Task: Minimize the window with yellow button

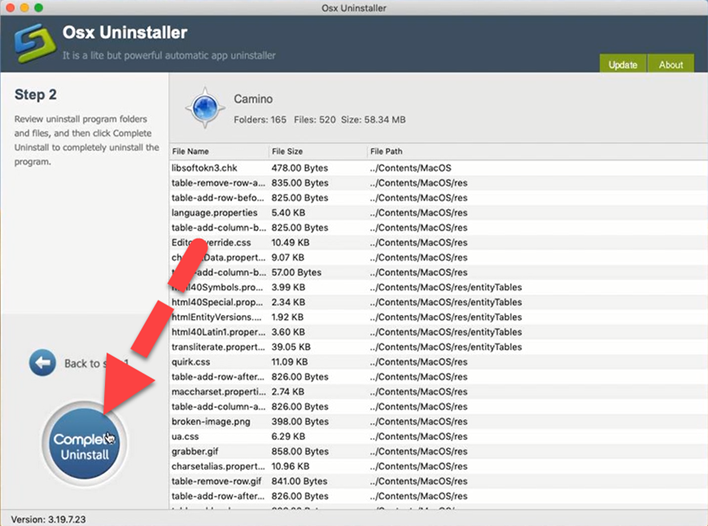Action: [x=24, y=8]
